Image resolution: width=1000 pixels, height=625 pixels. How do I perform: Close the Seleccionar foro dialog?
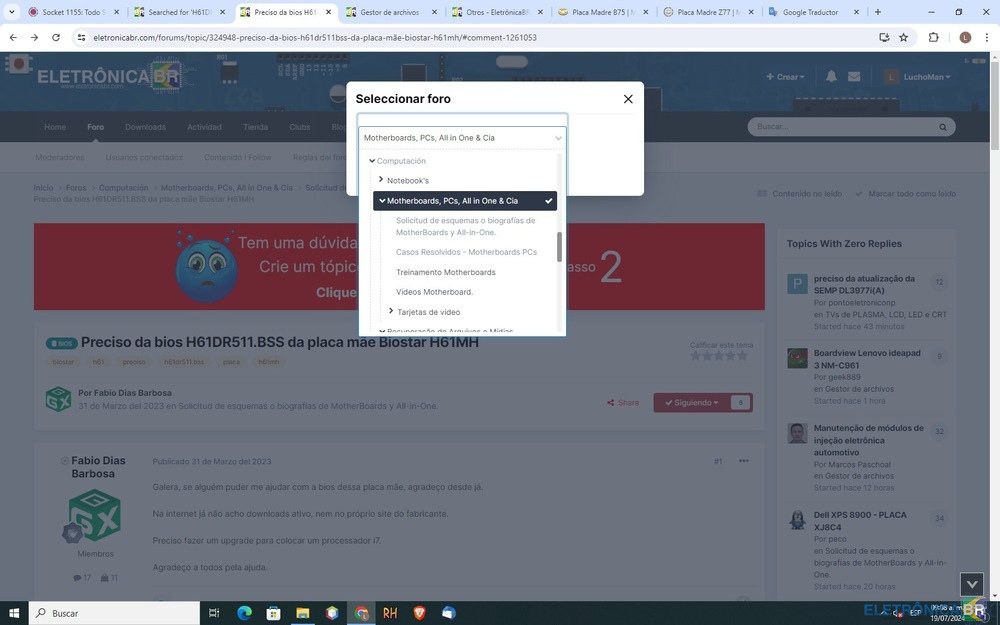pos(628,99)
